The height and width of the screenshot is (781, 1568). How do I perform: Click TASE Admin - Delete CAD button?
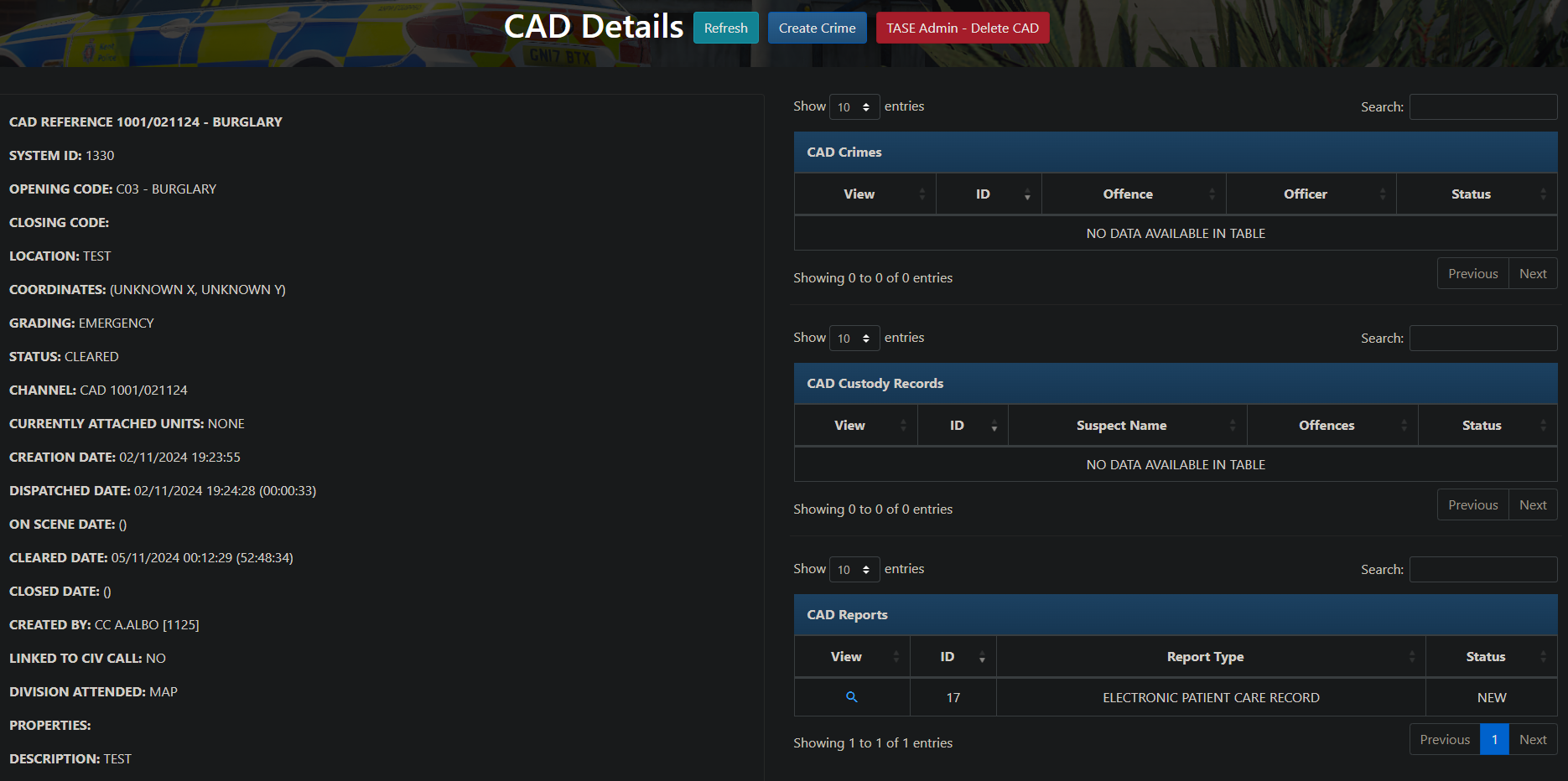point(962,28)
